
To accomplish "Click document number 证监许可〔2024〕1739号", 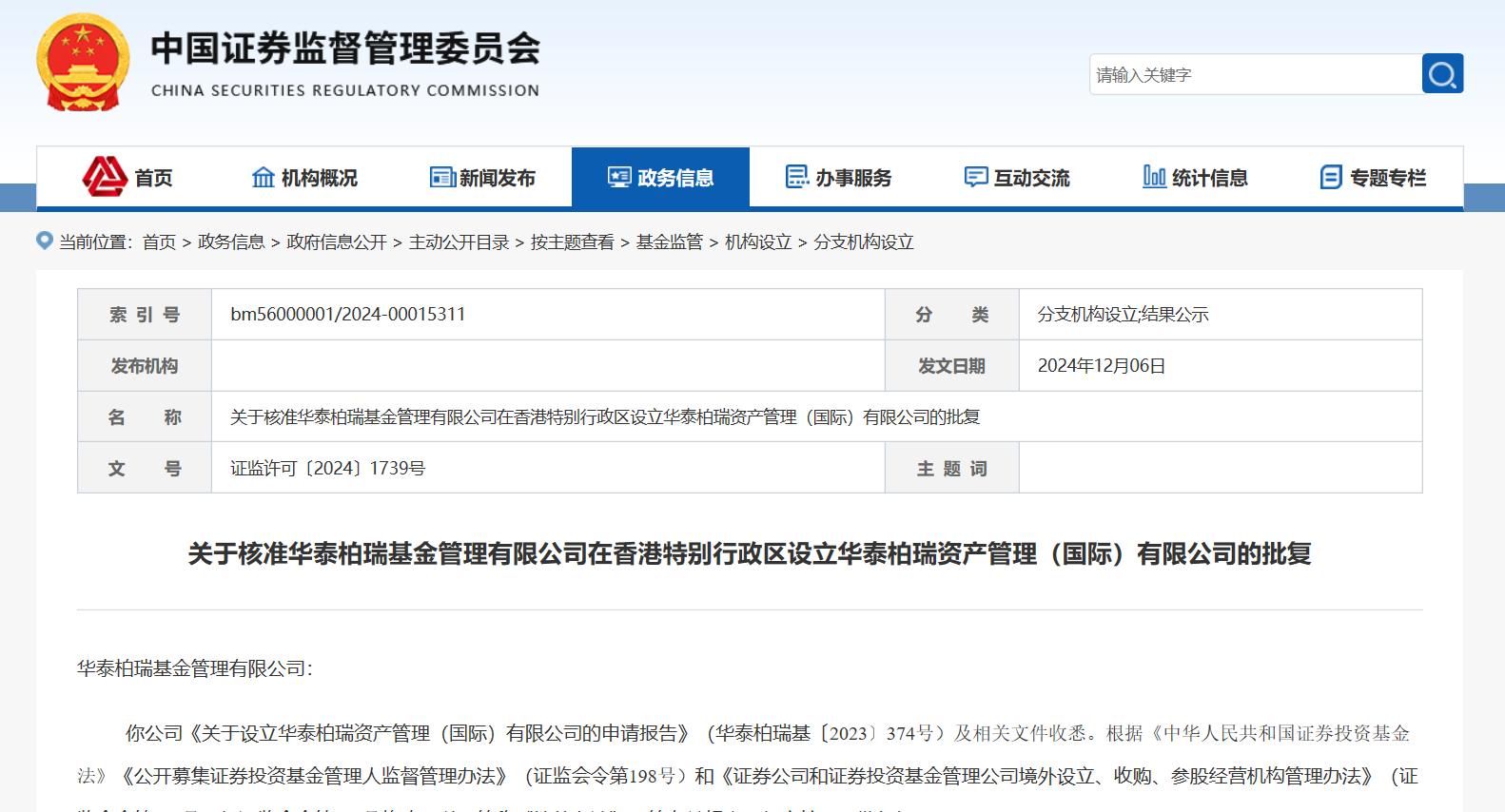I will (x=328, y=469).
